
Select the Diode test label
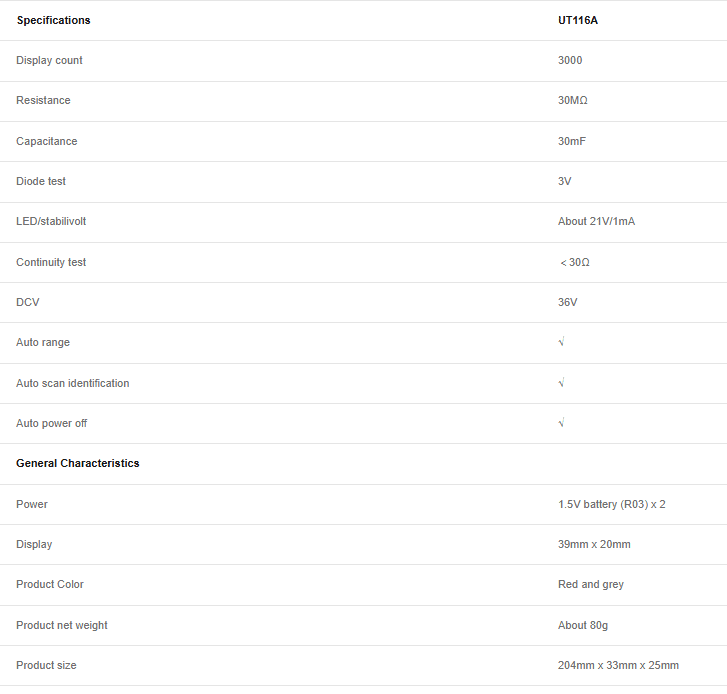tap(41, 182)
